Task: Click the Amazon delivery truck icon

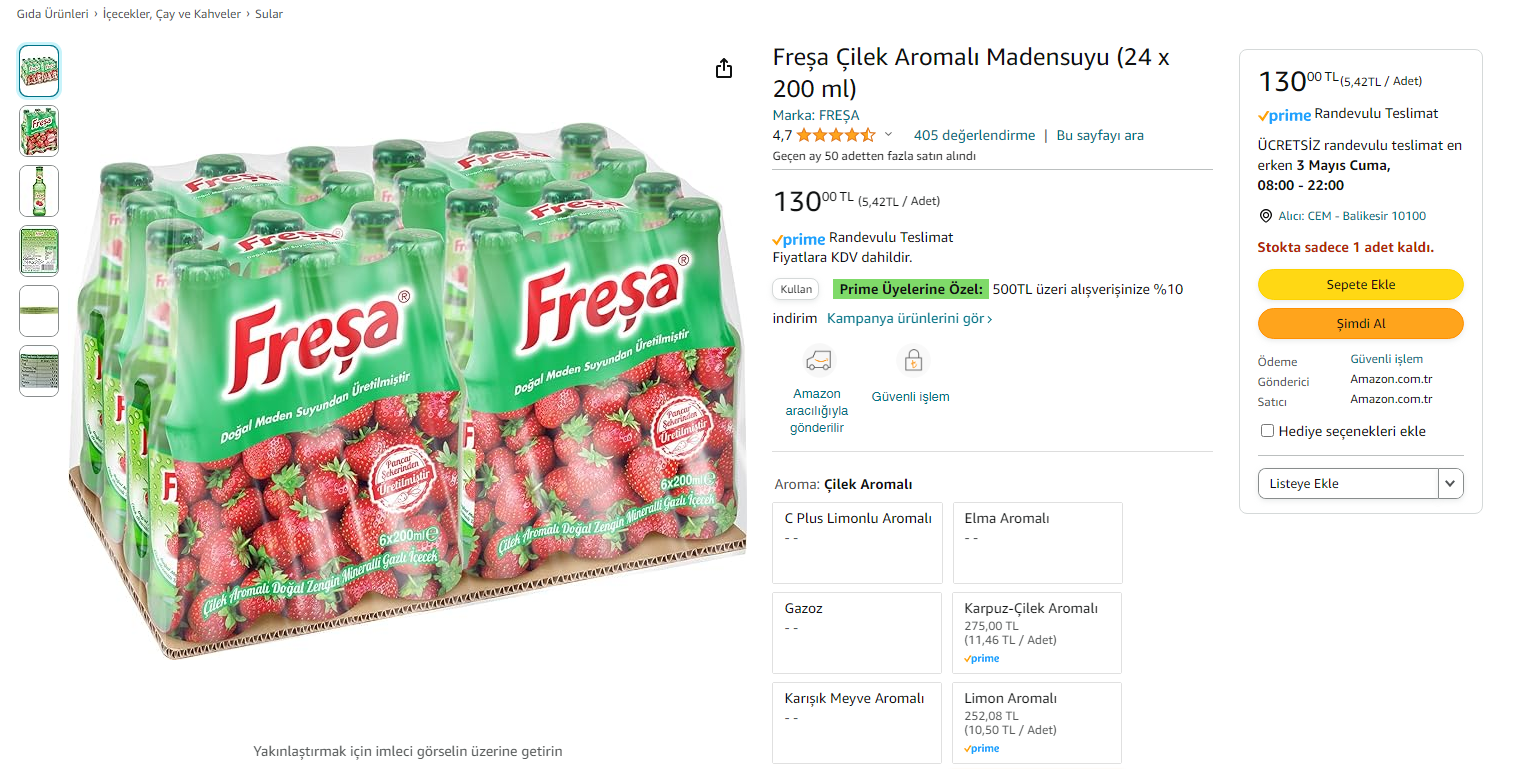Action: pos(817,360)
